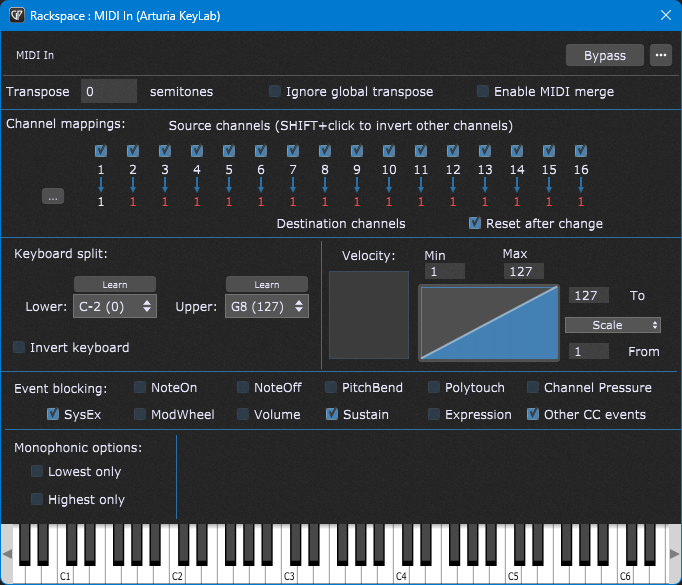Open the channel mappings ellipsis button
Screen dimensions: 682x585
click(53, 197)
